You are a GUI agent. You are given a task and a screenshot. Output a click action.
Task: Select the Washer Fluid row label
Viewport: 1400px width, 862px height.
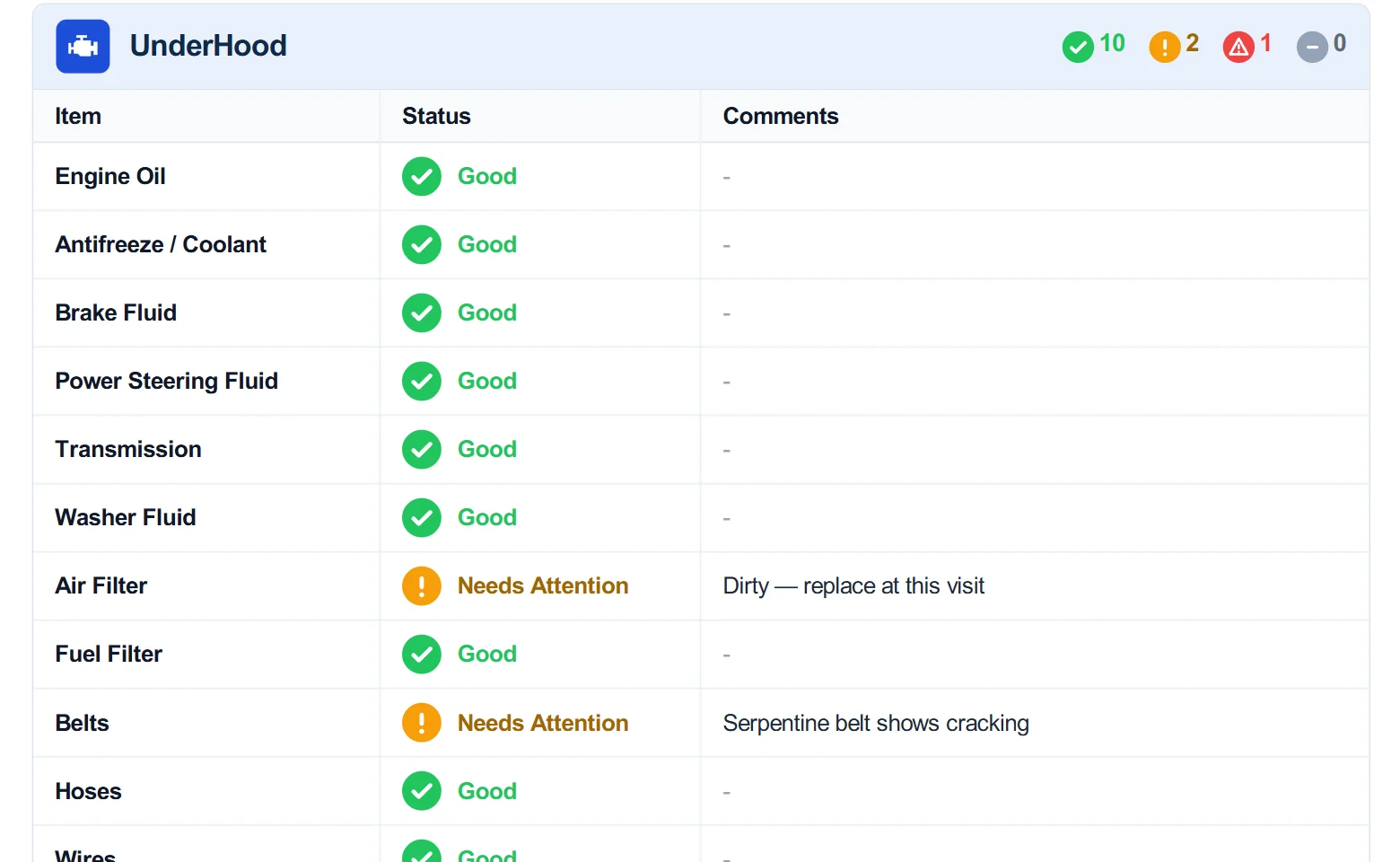(126, 517)
